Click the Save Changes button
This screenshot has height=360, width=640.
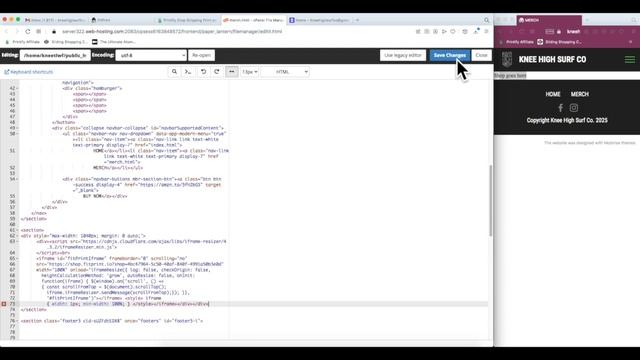click(449, 55)
